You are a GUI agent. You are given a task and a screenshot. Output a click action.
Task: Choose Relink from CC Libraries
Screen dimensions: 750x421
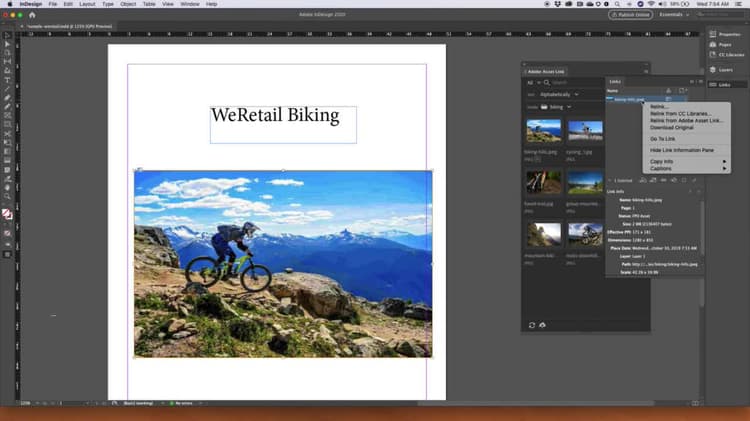coord(687,114)
